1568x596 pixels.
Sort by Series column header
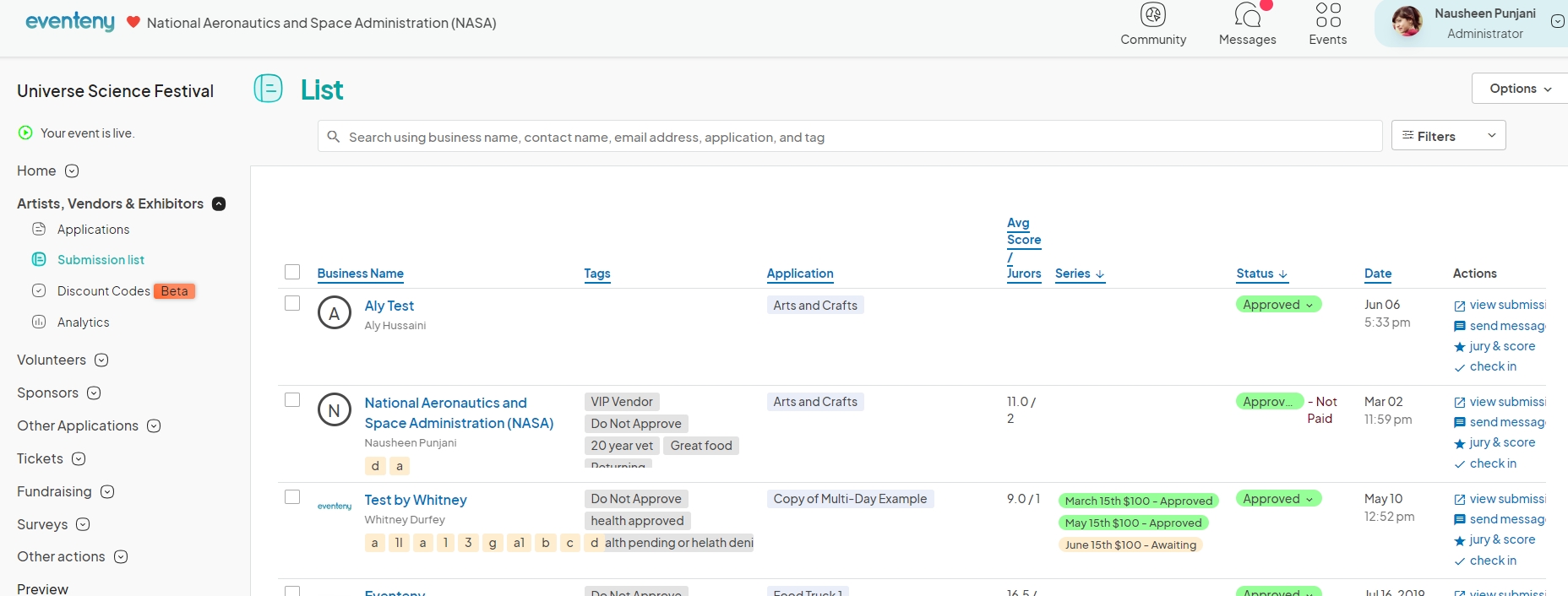(x=1080, y=274)
